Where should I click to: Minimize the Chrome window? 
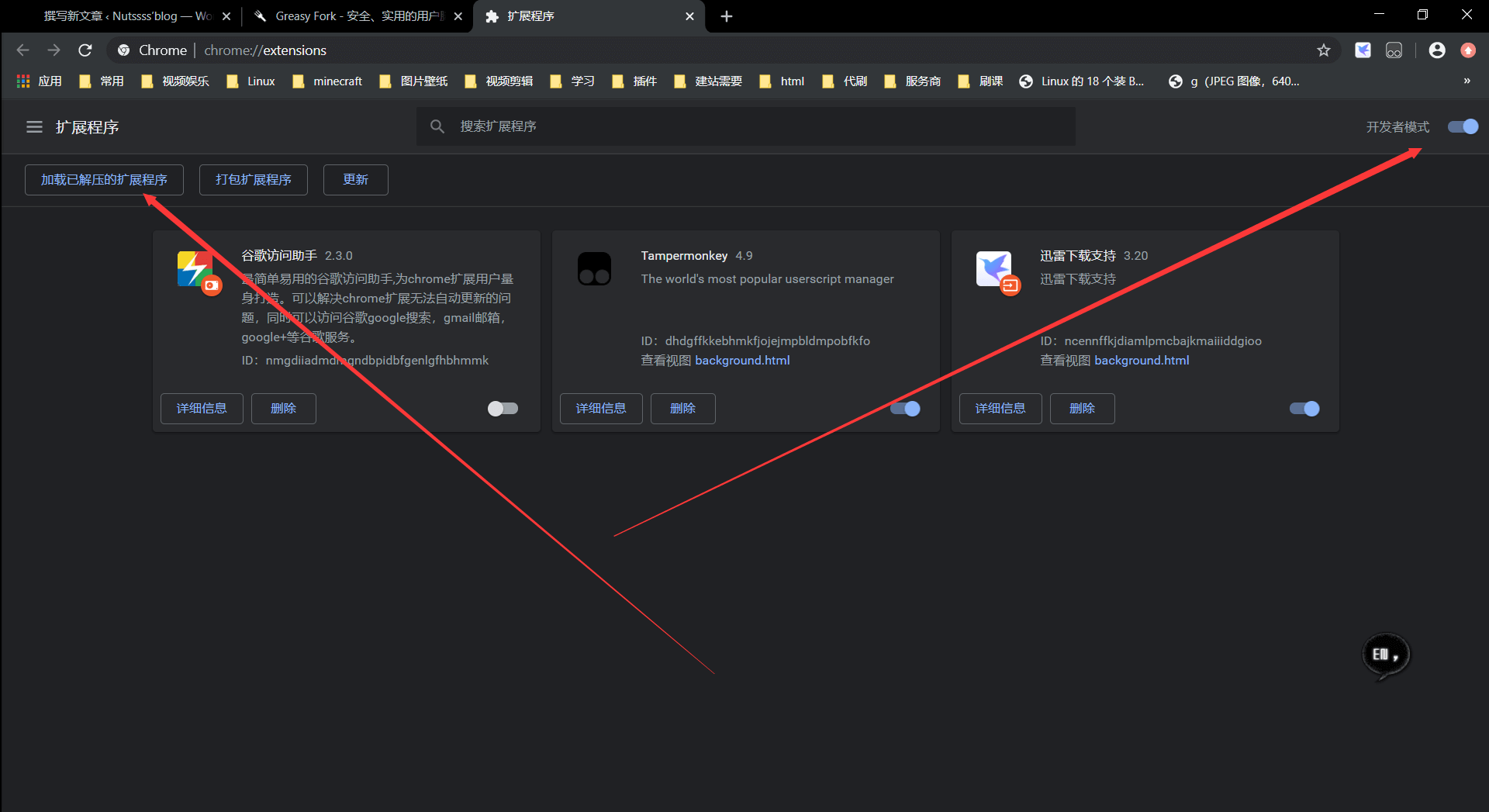coord(1379,15)
